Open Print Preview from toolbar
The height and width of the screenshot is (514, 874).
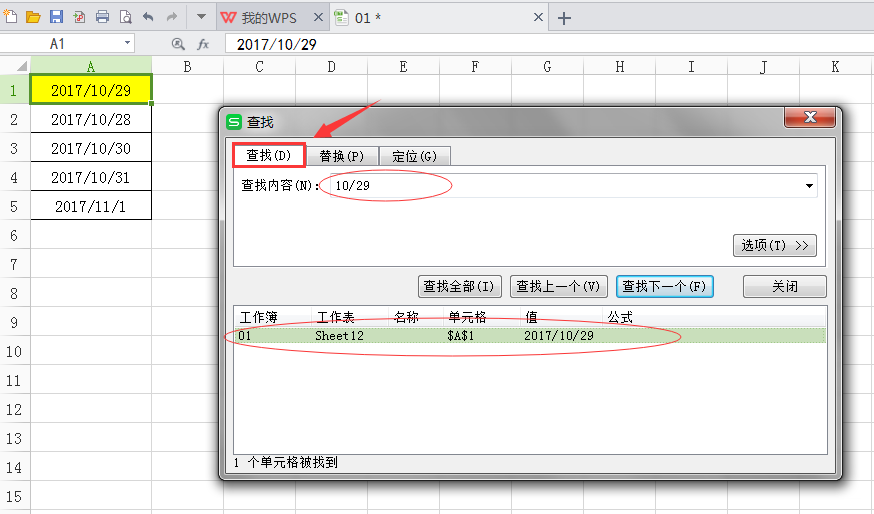tap(125, 17)
